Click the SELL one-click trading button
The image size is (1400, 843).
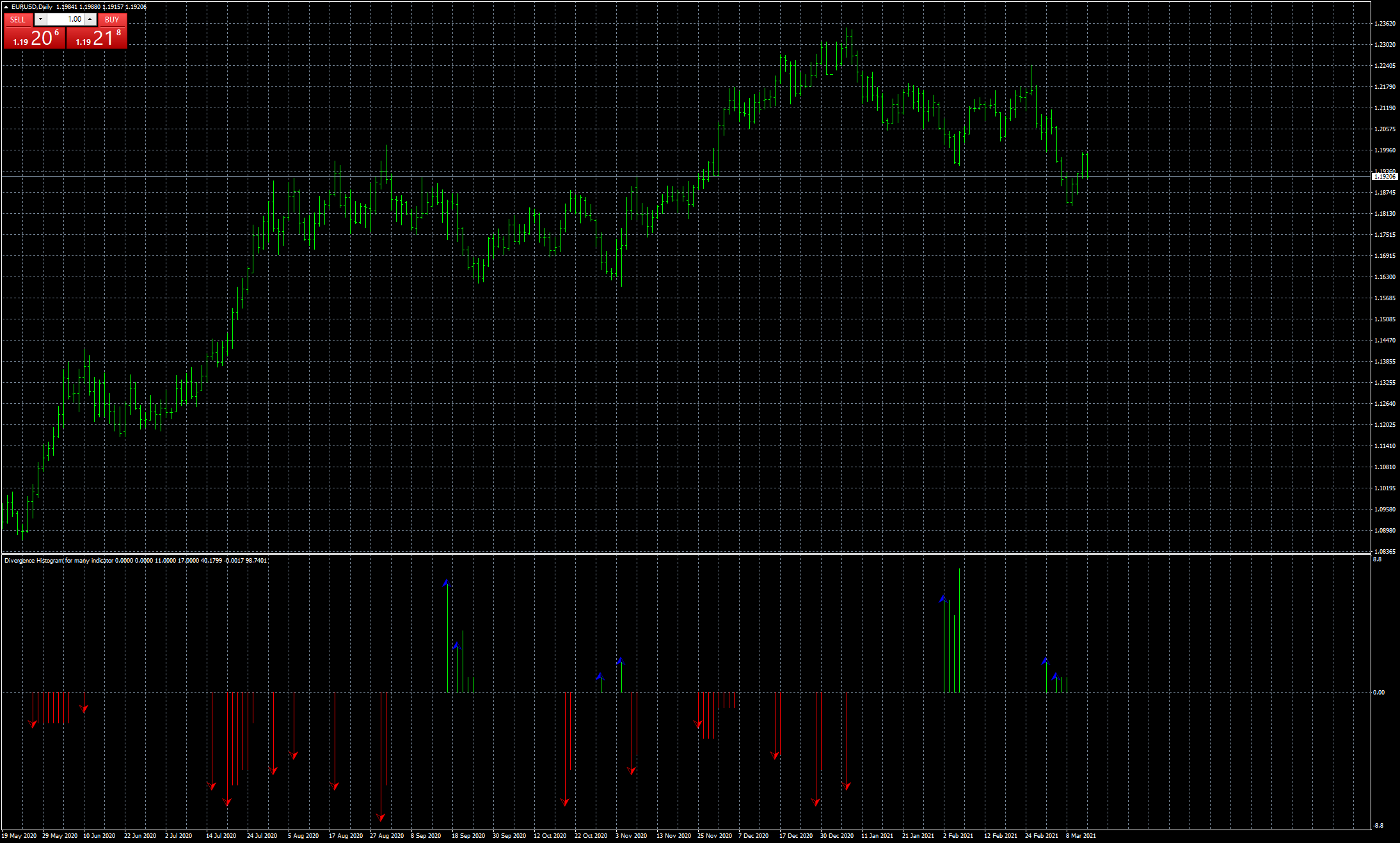(18, 20)
